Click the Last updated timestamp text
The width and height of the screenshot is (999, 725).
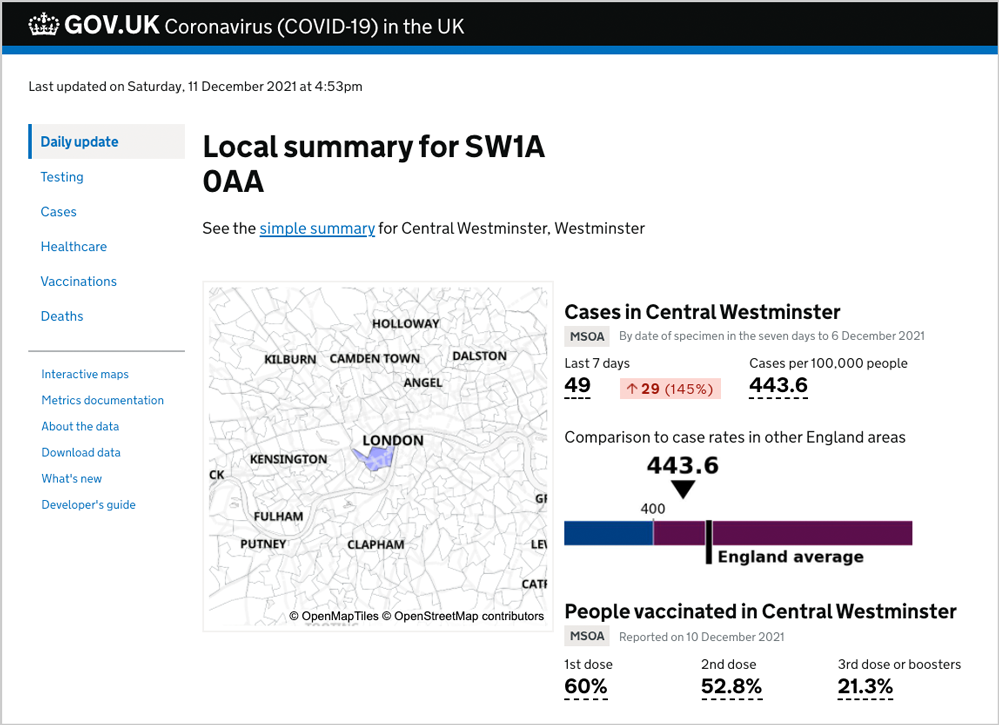(196, 87)
